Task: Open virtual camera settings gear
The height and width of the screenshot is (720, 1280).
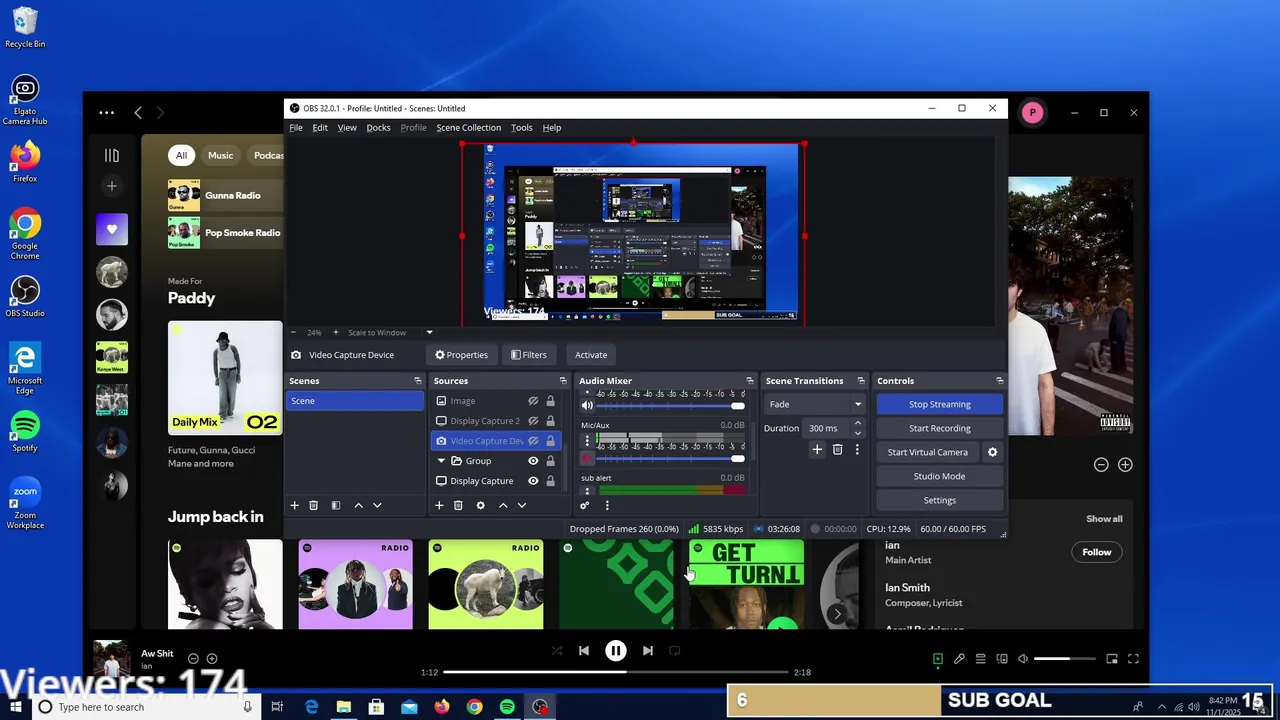Action: click(x=992, y=452)
